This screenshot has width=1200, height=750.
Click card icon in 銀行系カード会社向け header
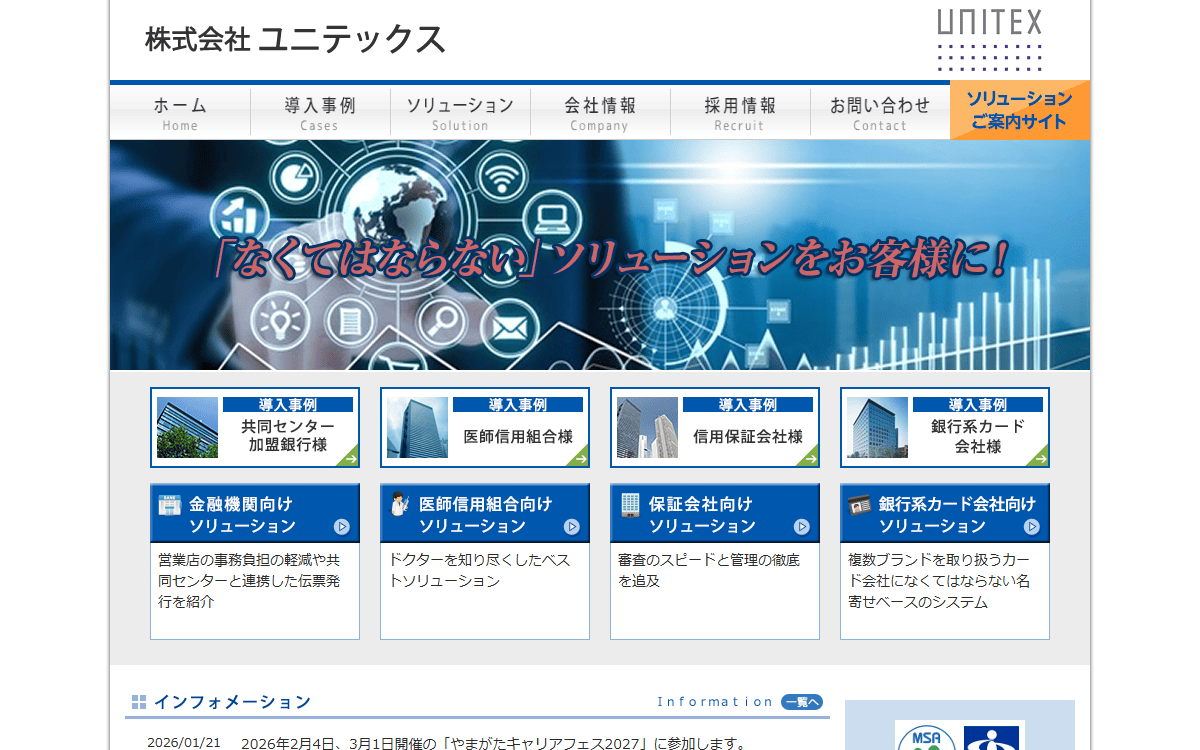[x=859, y=506]
